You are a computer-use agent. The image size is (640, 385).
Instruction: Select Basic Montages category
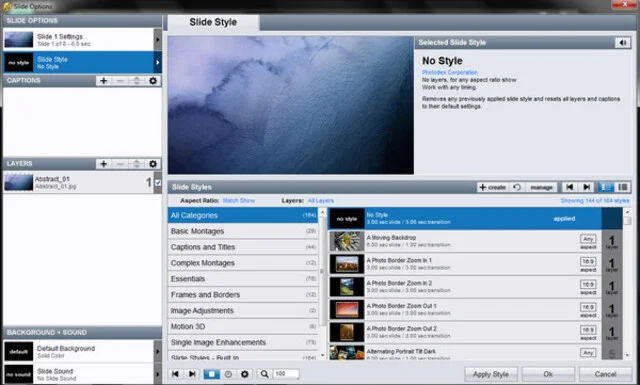tap(243, 231)
